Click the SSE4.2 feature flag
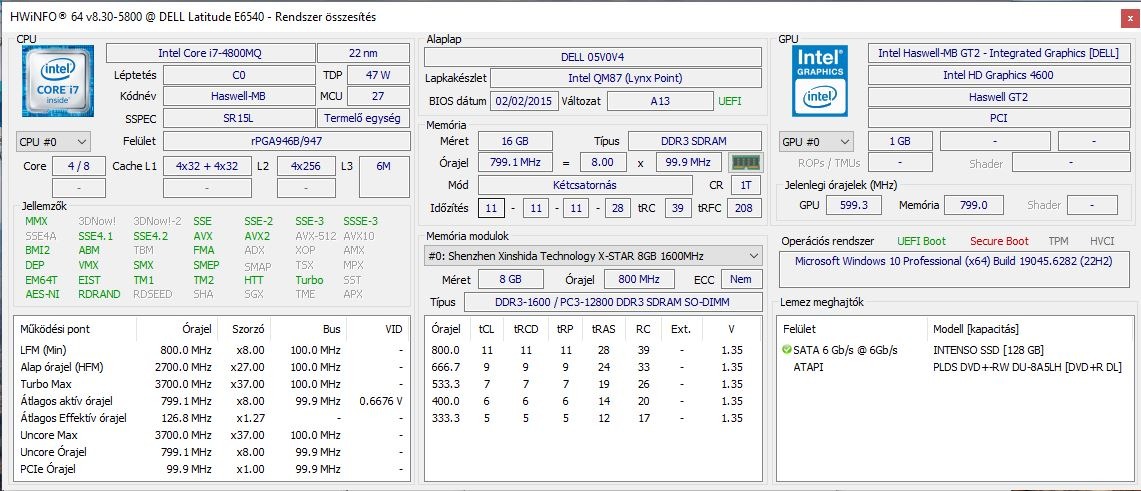The height and width of the screenshot is (491, 1141). pos(150,236)
